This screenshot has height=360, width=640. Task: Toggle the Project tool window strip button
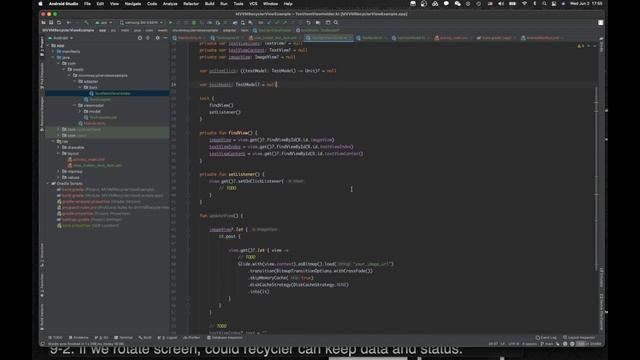coord(42,46)
